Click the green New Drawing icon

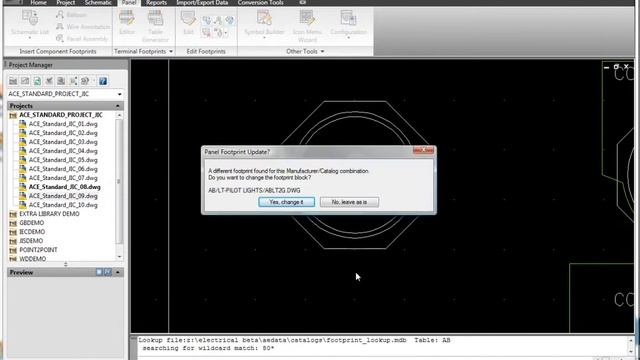pos(37,81)
